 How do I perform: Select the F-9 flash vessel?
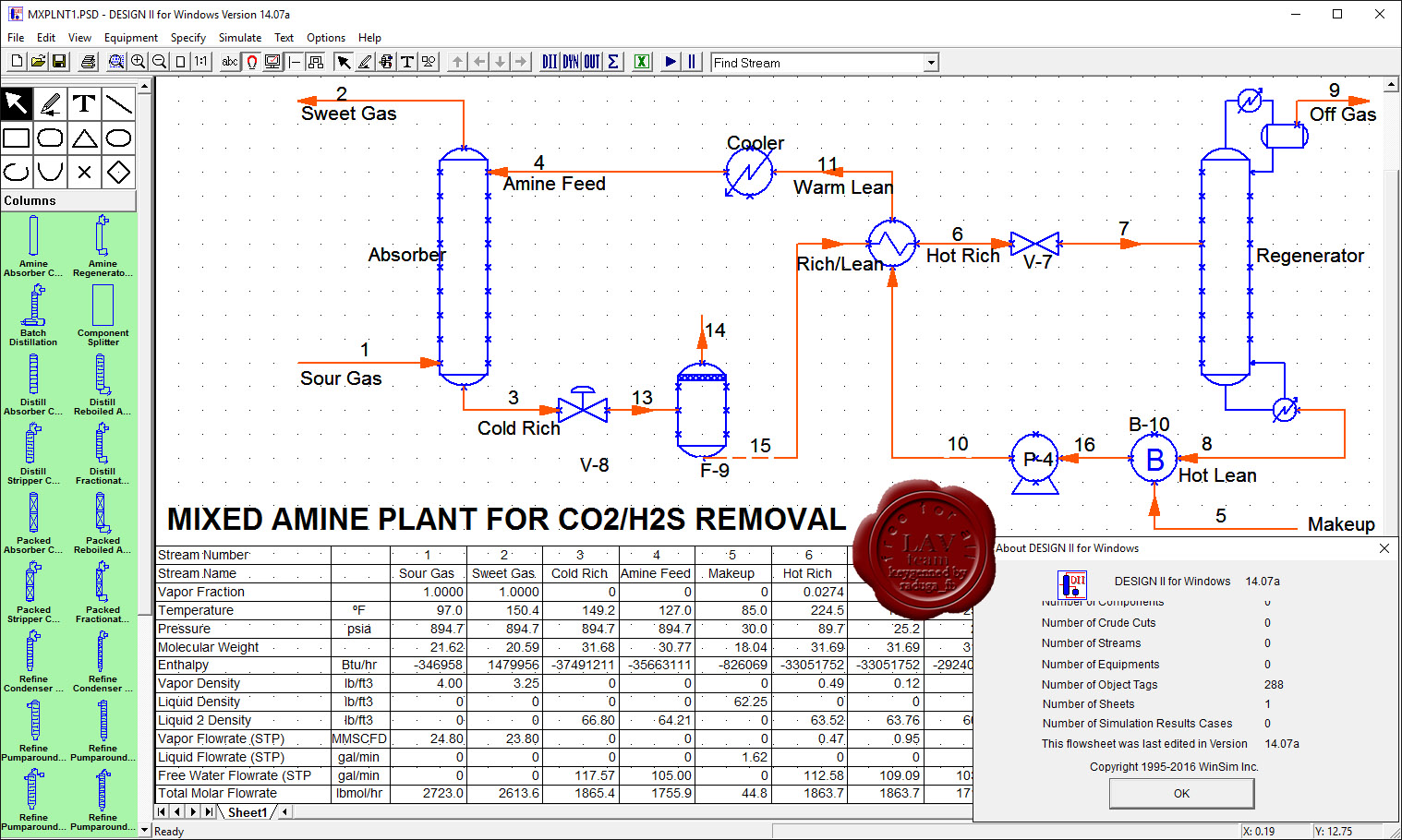tap(702, 409)
